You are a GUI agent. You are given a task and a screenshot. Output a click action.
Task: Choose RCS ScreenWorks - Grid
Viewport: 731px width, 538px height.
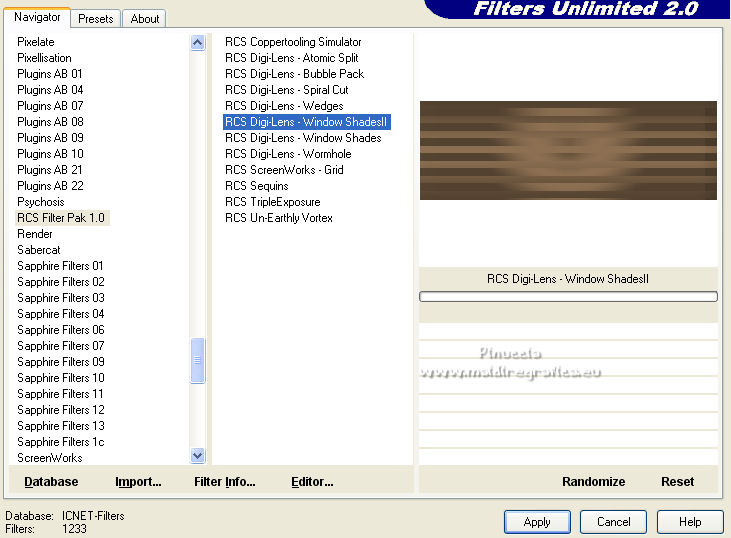tap(284, 170)
